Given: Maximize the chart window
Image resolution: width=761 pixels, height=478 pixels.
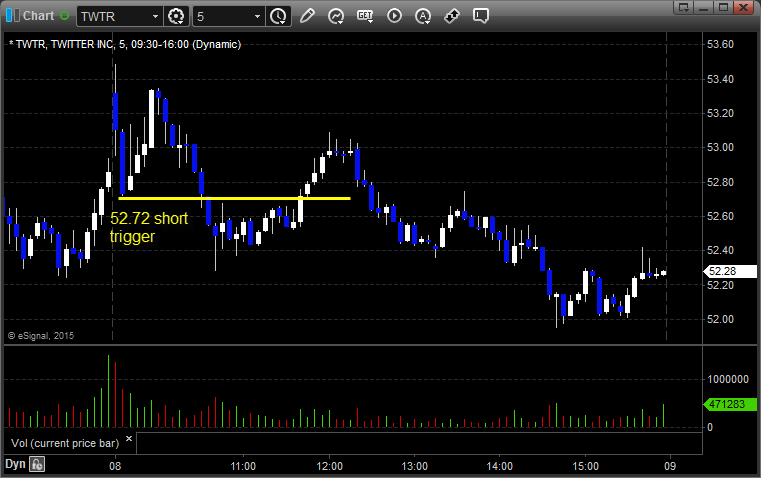Looking at the screenshot, I should click(723, 7).
